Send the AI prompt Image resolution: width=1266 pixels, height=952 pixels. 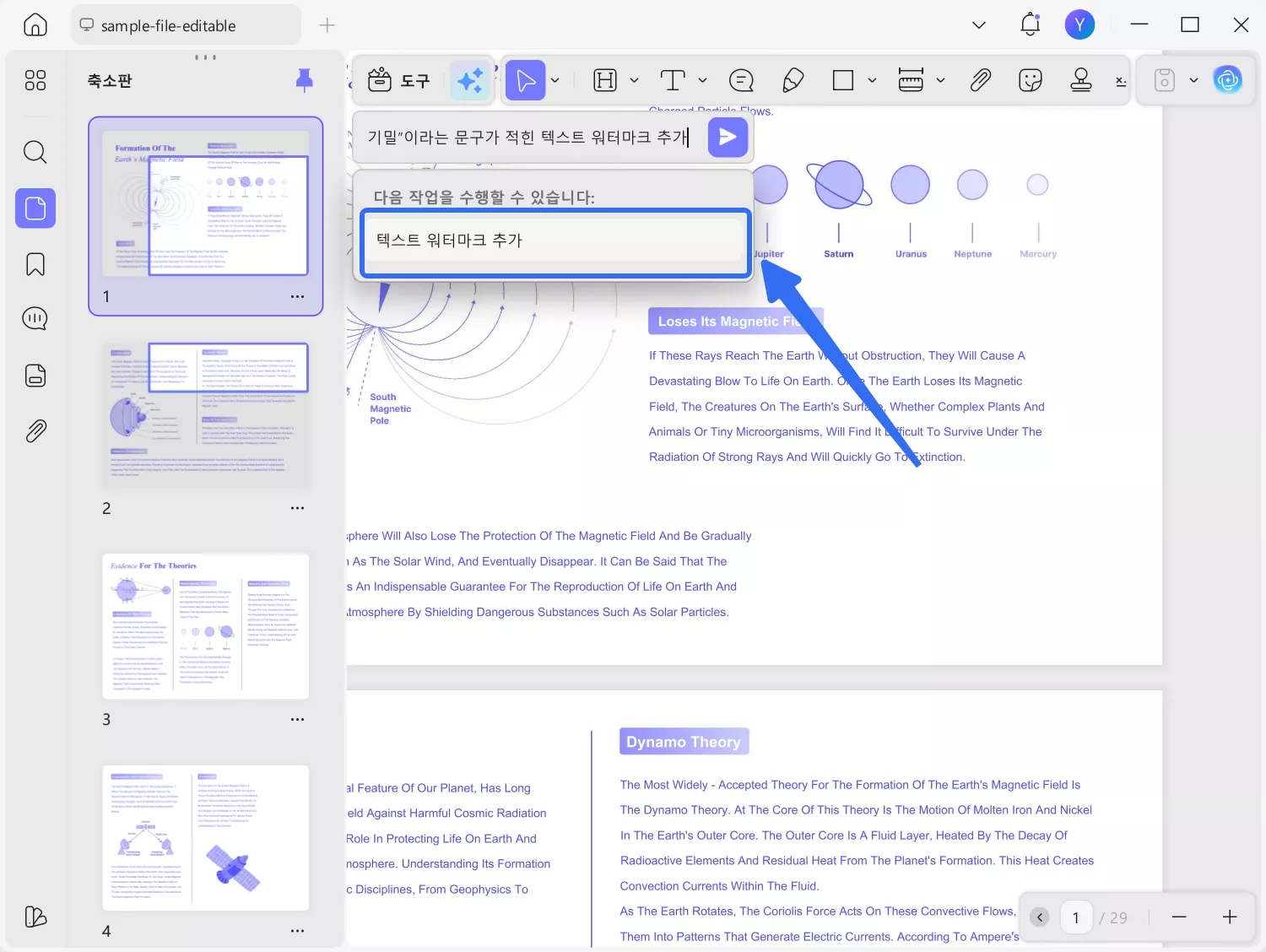pyautogui.click(x=728, y=137)
